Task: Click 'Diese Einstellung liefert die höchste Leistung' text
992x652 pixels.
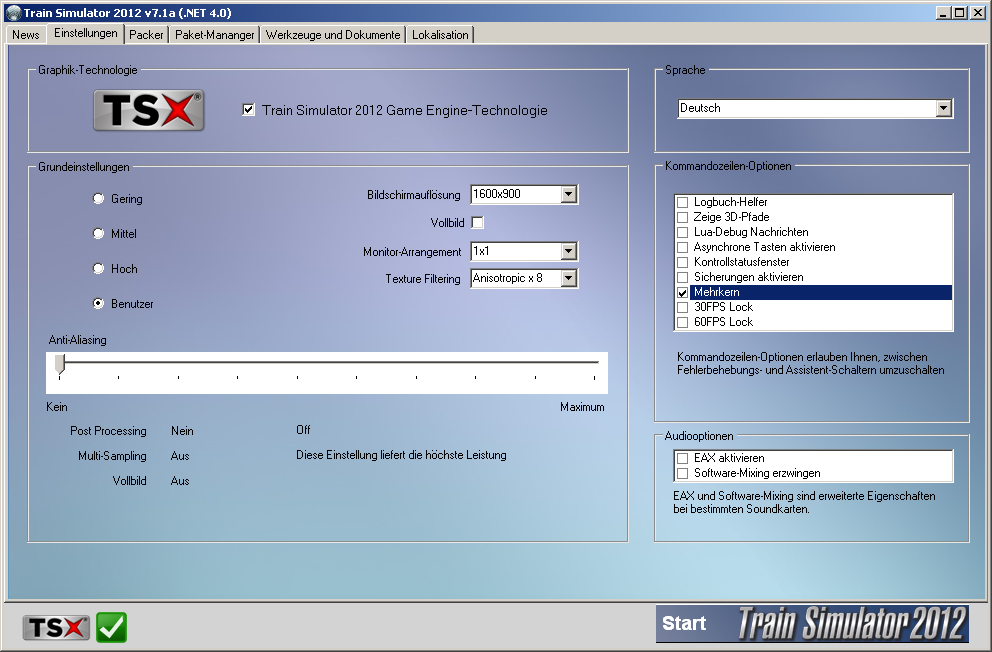Action: (401, 455)
